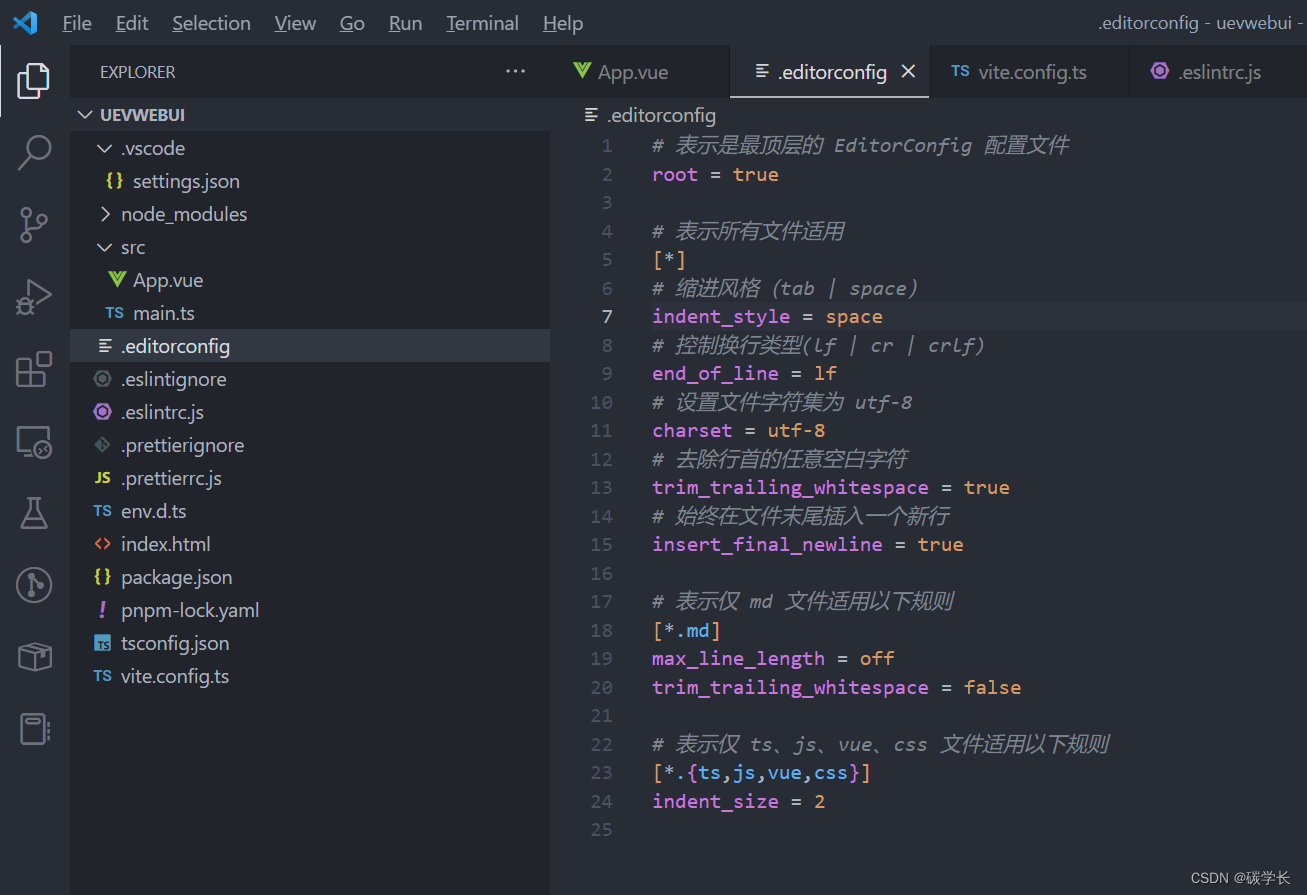The image size is (1307, 895).
Task: Open .eslintignore in the explorer
Action: click(310, 379)
